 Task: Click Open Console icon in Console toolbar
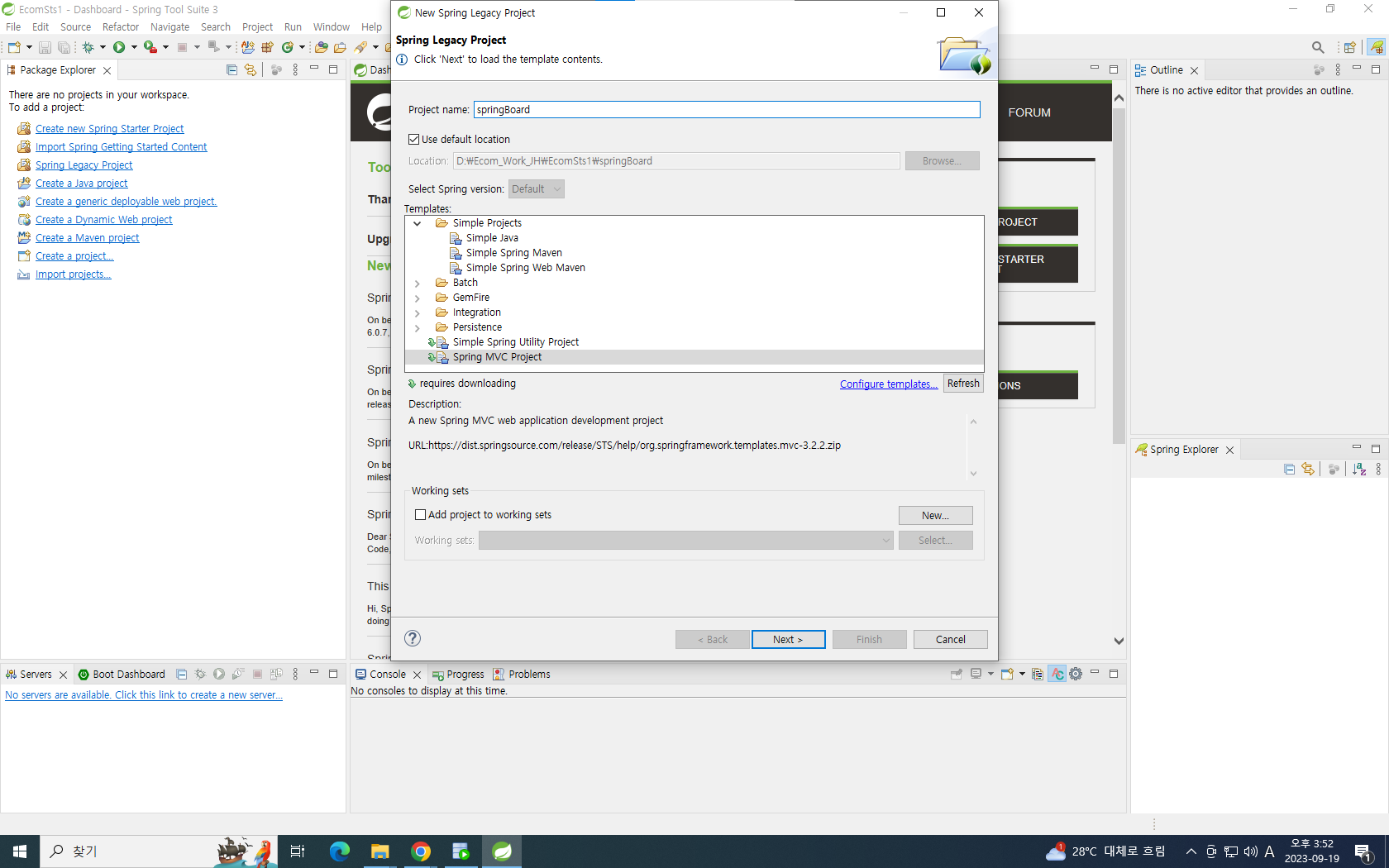(1007, 674)
